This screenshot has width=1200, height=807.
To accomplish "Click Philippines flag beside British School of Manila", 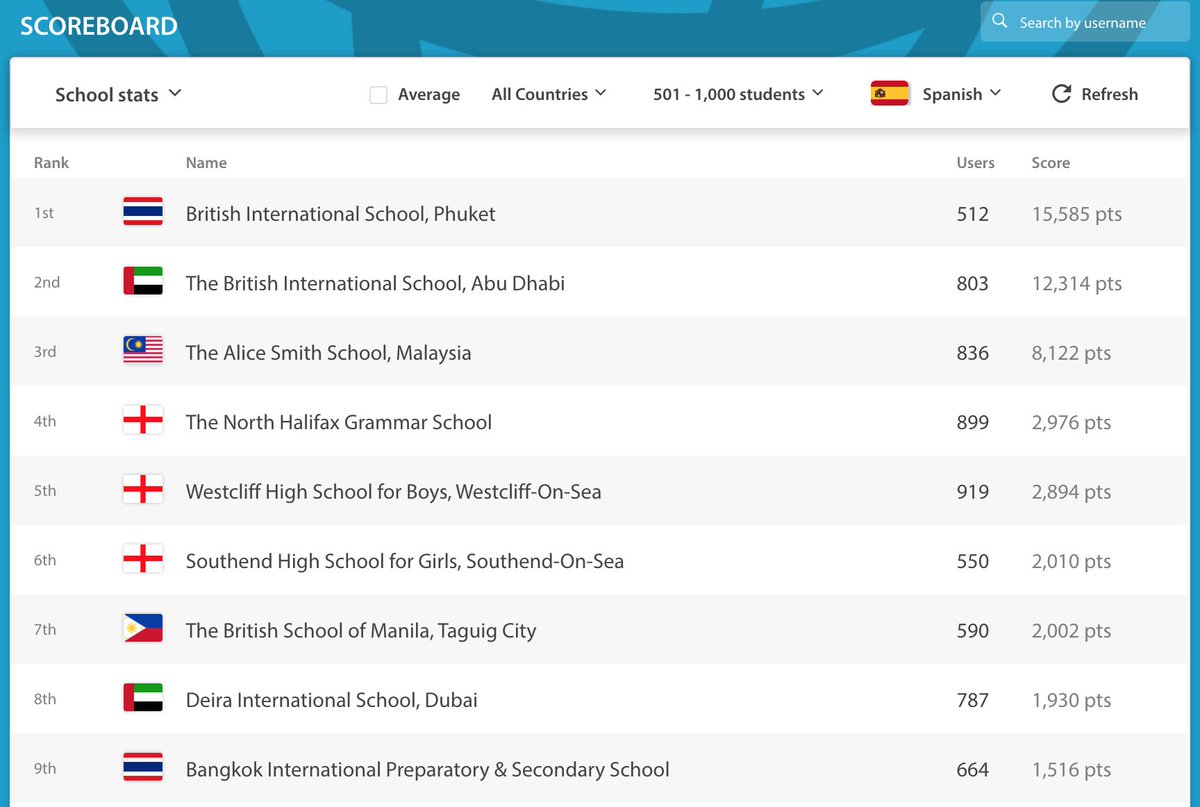I will click(143, 629).
